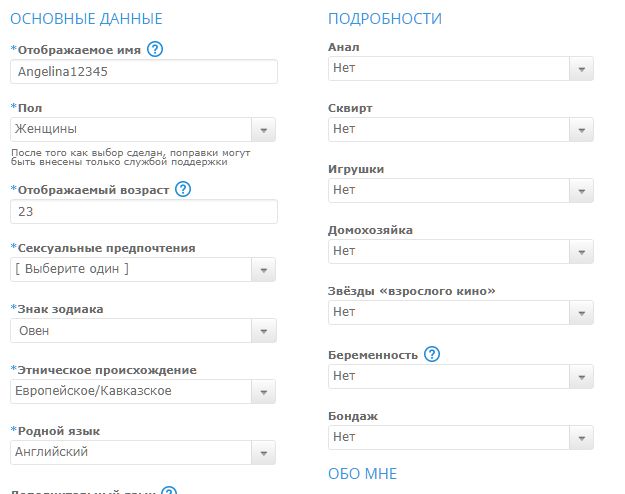Click the ОСНОВНЫЕ ДАННЫЕ section heading

85,19
